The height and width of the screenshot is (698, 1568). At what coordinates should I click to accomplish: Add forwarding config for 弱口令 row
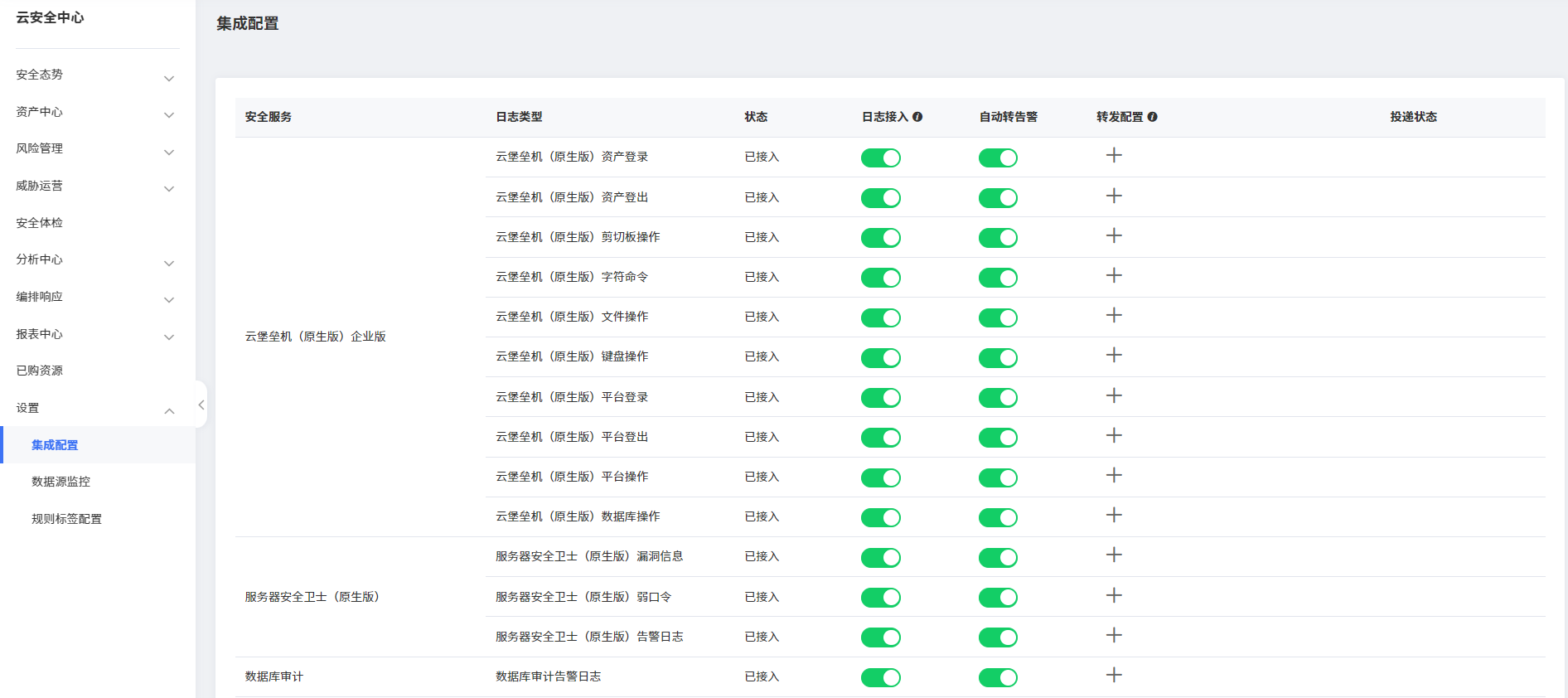pyautogui.click(x=1114, y=595)
